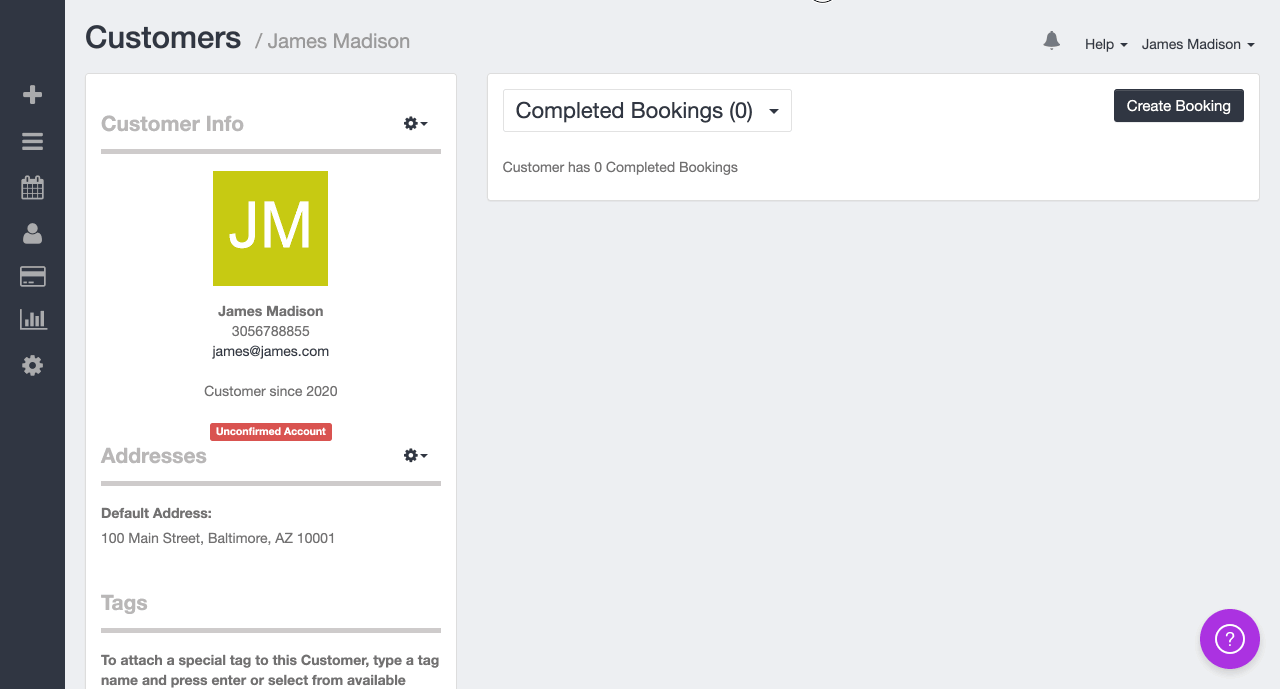Open the Completed Bookings (0) dropdown
Screen dimensions: 1280x689
coord(647,111)
